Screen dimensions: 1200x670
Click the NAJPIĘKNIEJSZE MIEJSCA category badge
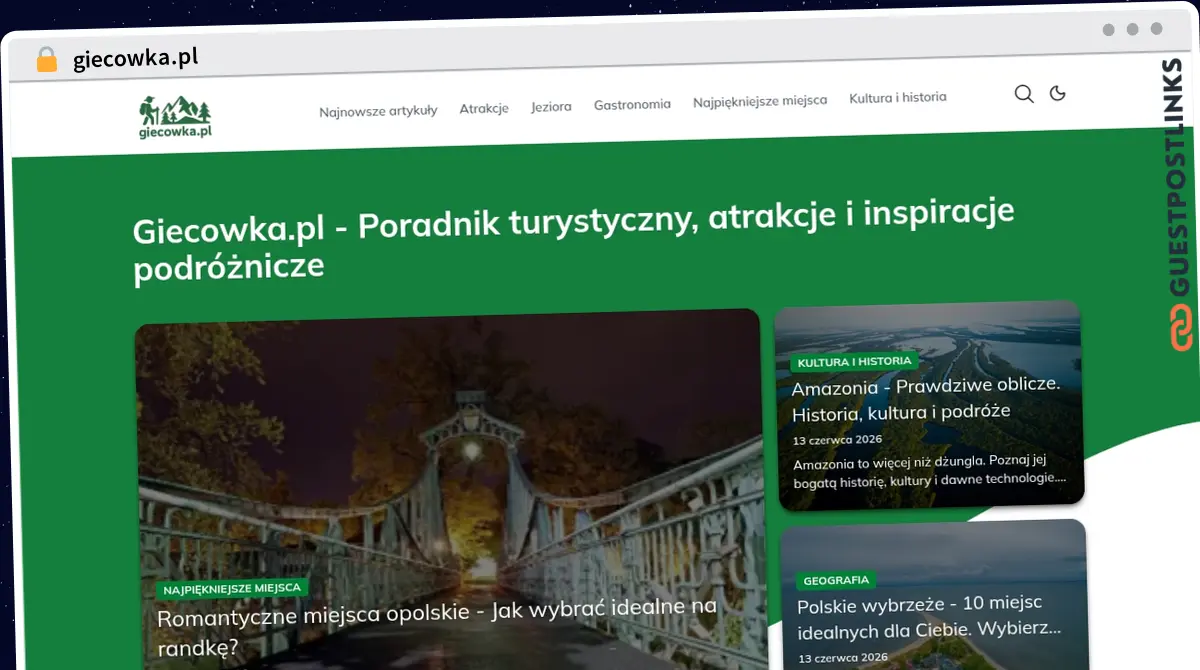tap(232, 589)
